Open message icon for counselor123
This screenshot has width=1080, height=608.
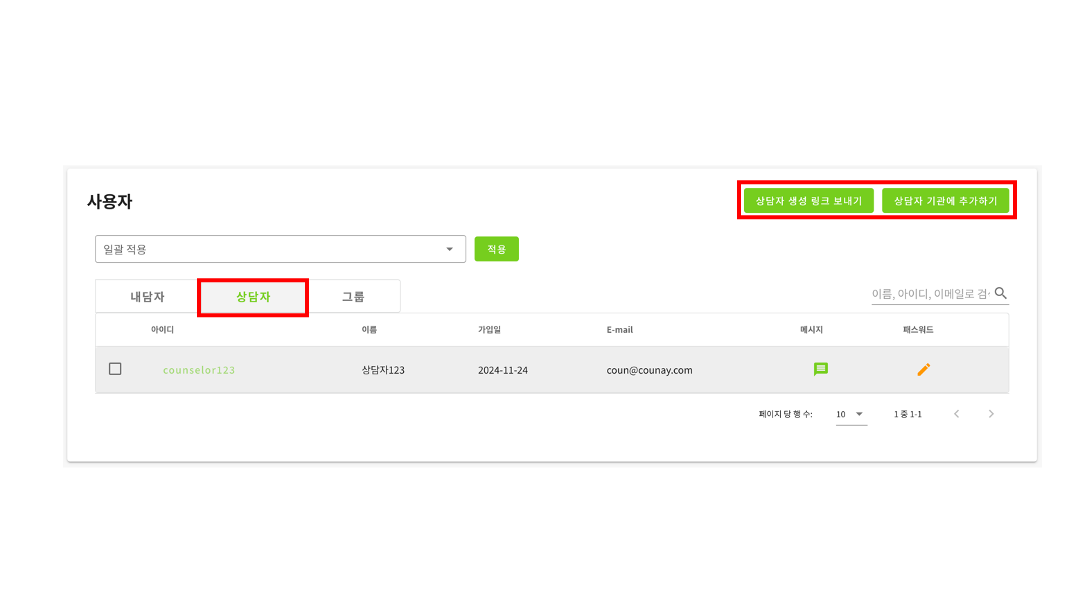coord(820,370)
